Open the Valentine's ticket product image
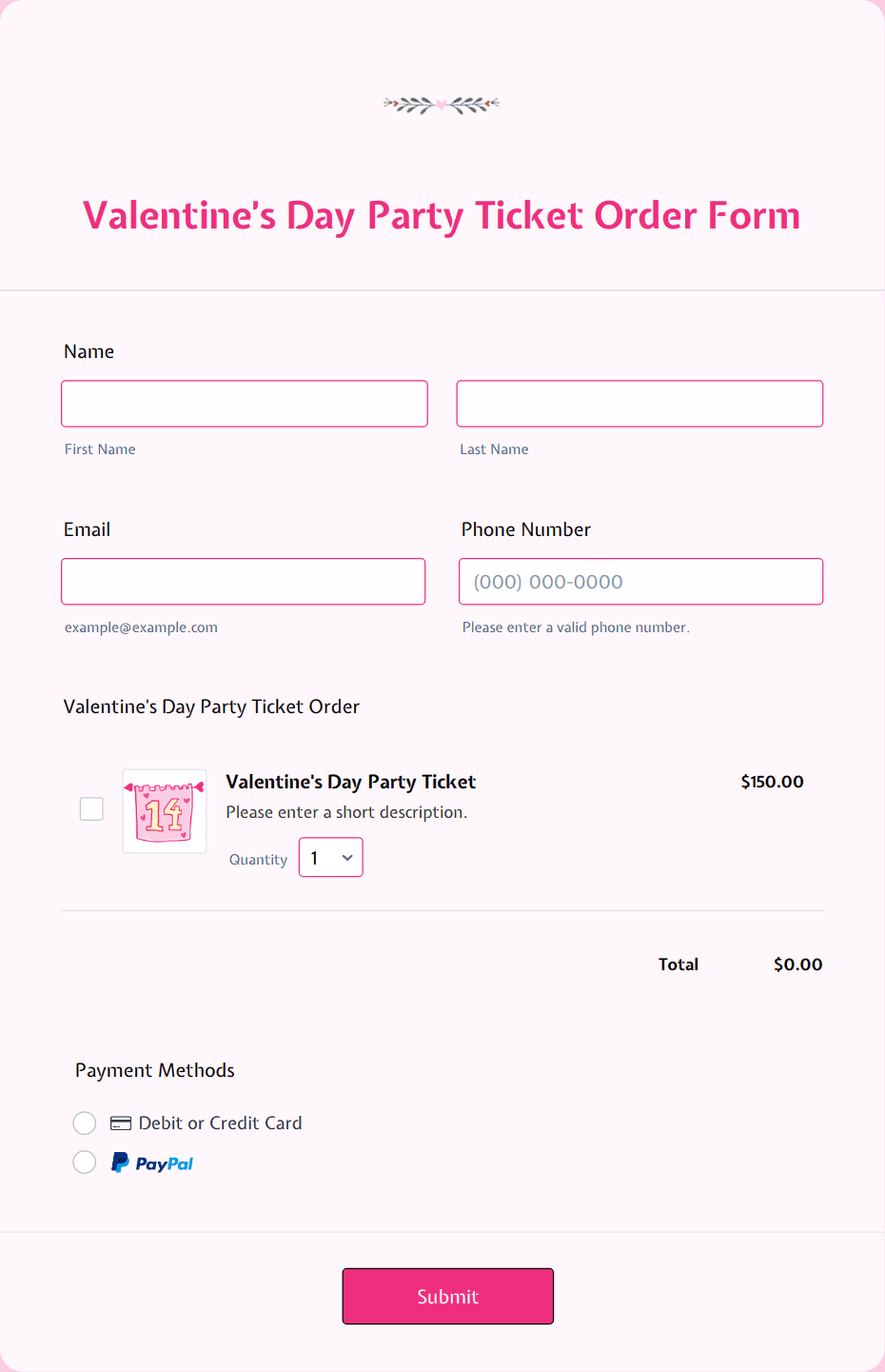 (x=165, y=811)
